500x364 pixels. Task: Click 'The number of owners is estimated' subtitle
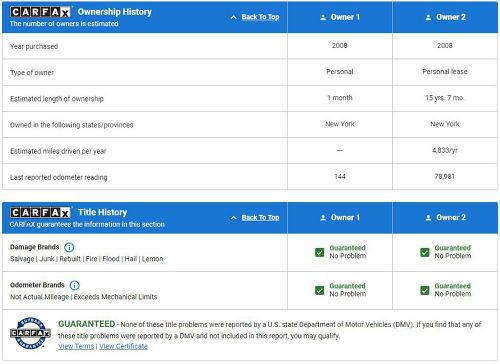point(64,24)
